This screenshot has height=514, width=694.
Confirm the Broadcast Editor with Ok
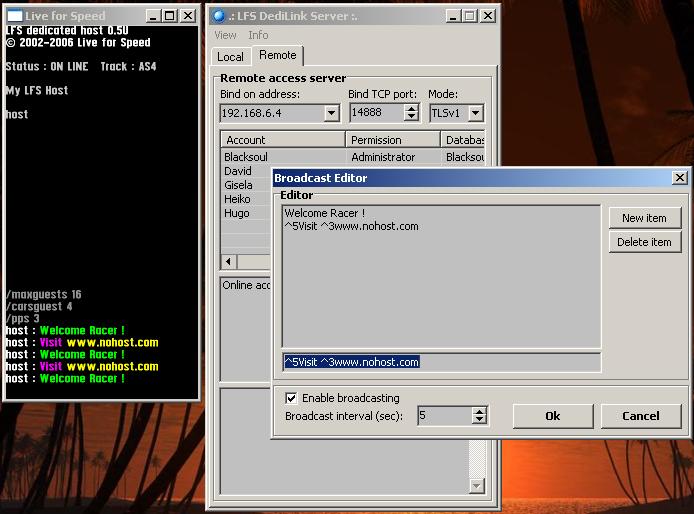pos(553,416)
